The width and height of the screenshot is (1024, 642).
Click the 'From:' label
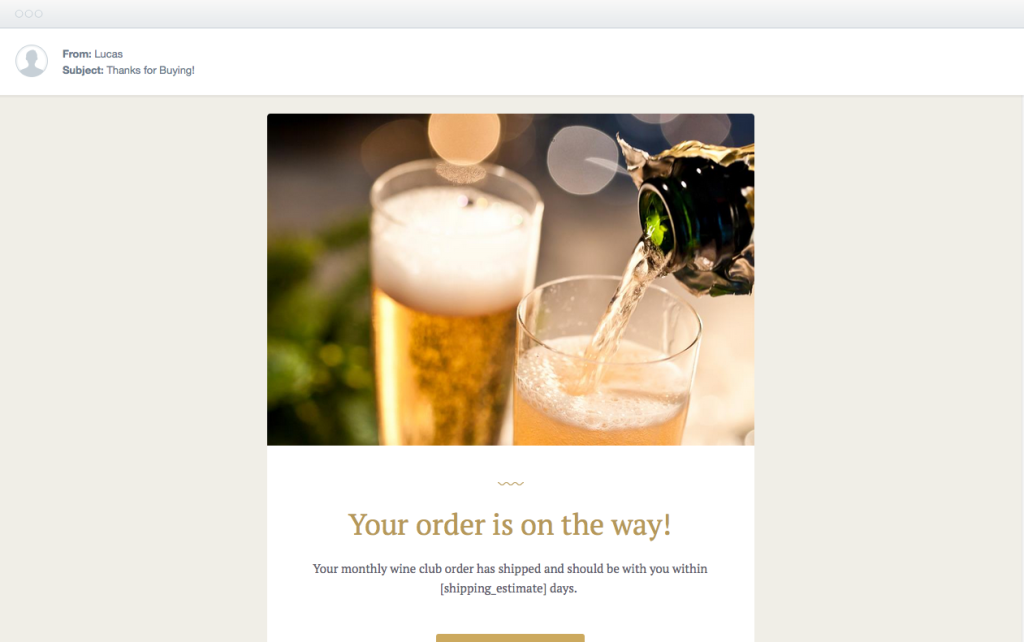click(76, 54)
